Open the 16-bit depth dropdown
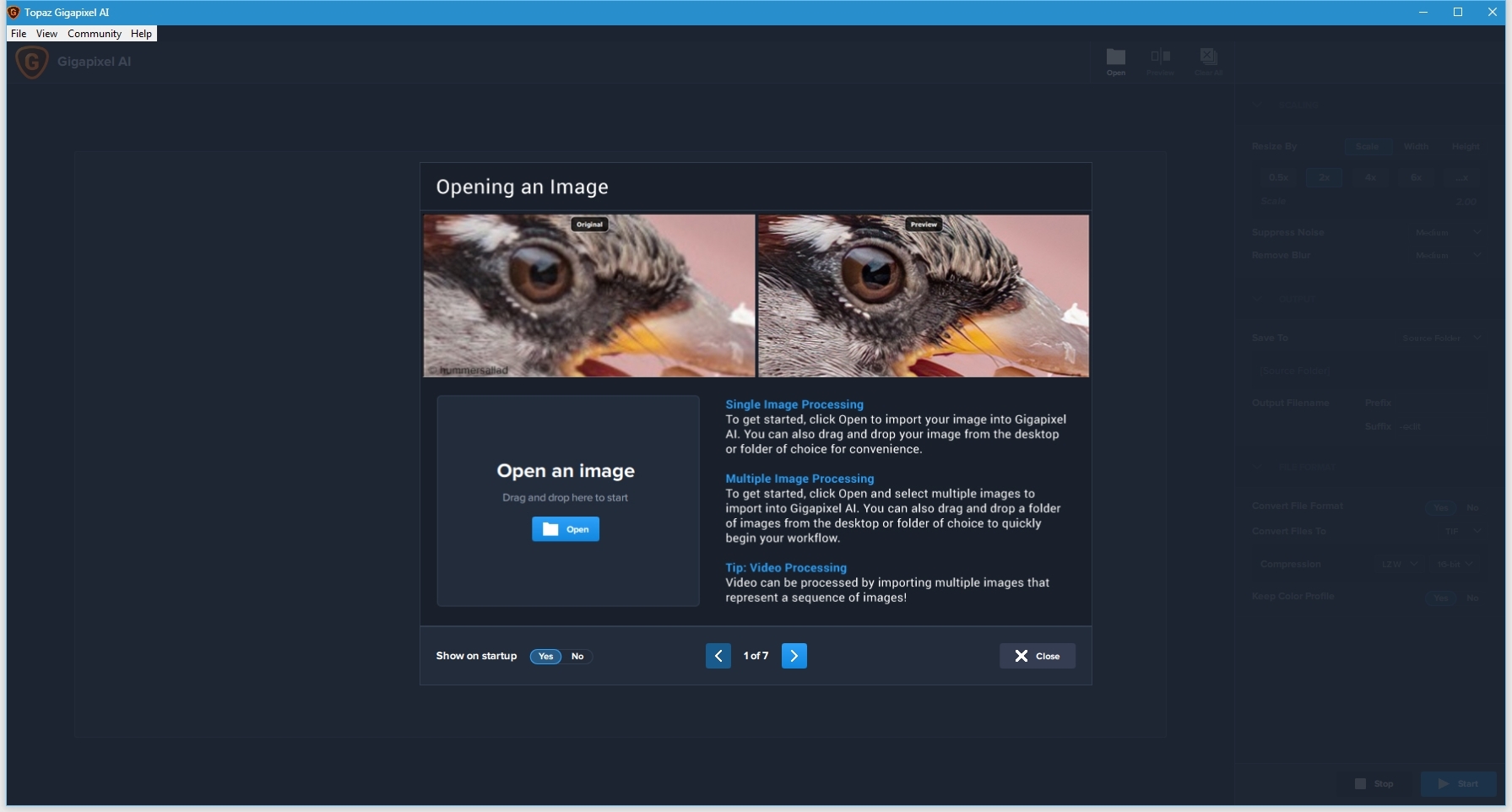 1455,564
